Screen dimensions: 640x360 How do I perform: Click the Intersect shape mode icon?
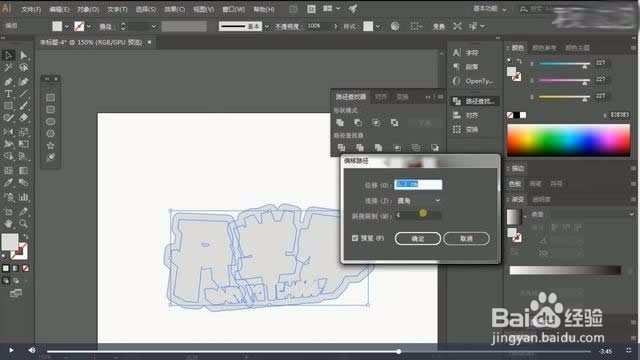pyautogui.click(x=376, y=122)
